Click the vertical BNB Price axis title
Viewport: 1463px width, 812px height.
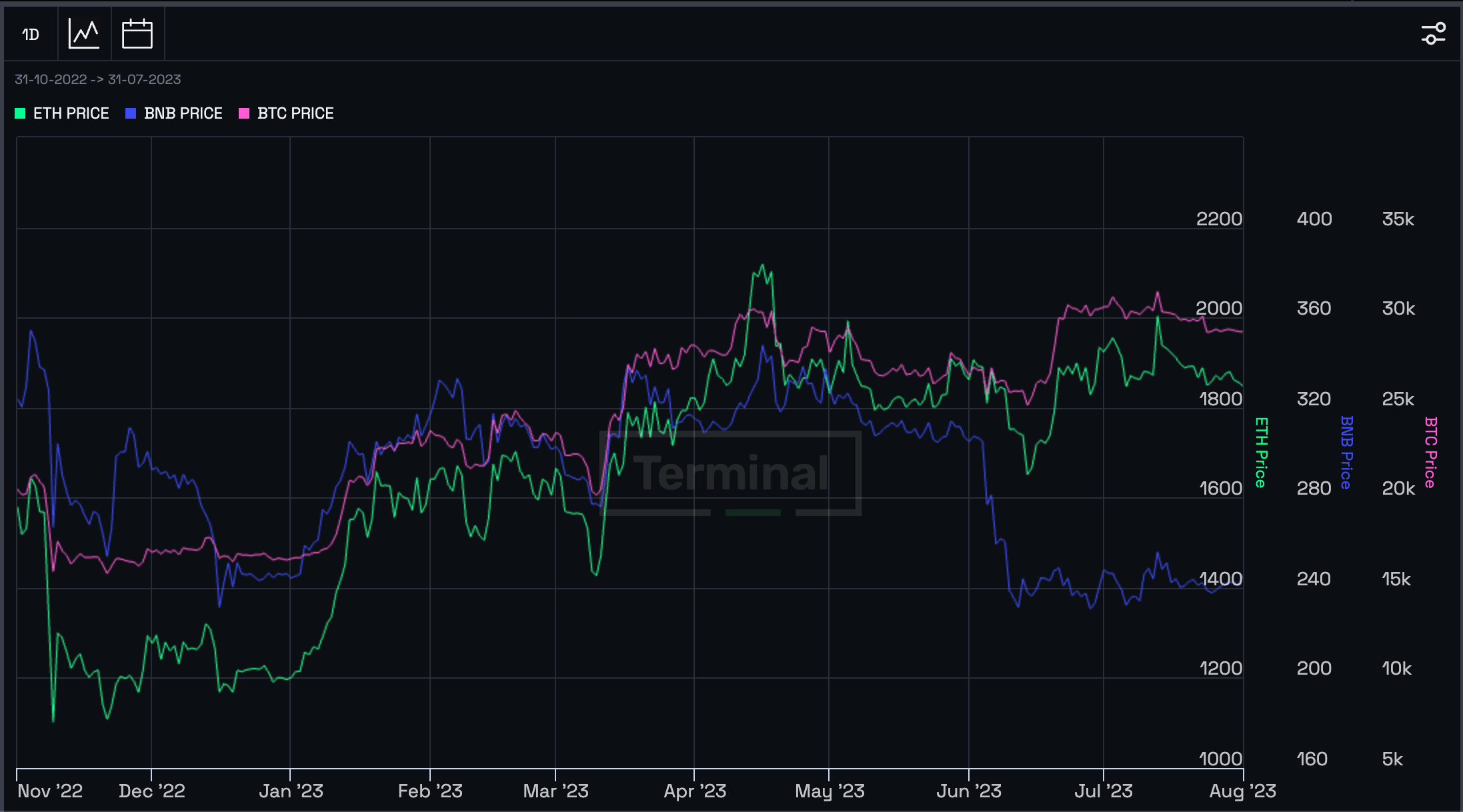tap(1346, 453)
